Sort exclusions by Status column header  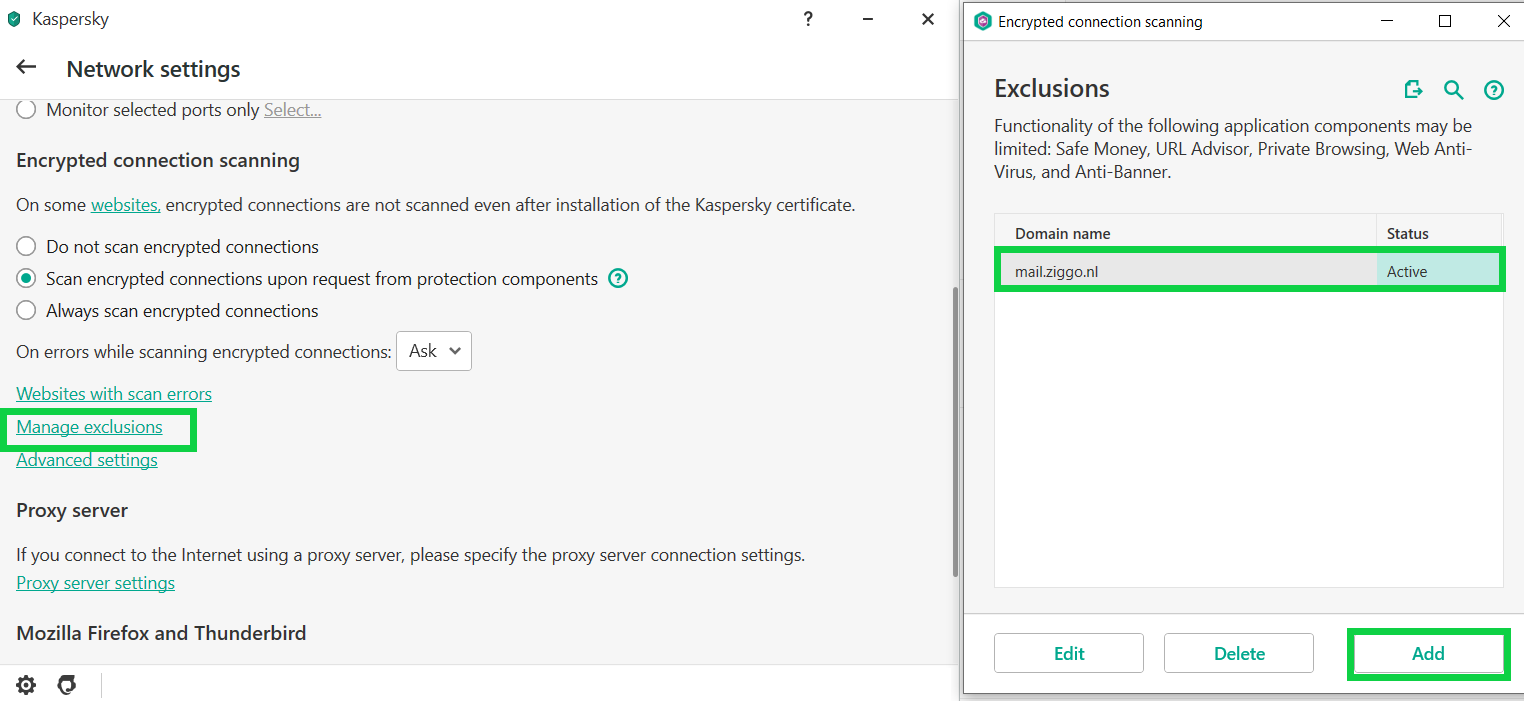1438,234
